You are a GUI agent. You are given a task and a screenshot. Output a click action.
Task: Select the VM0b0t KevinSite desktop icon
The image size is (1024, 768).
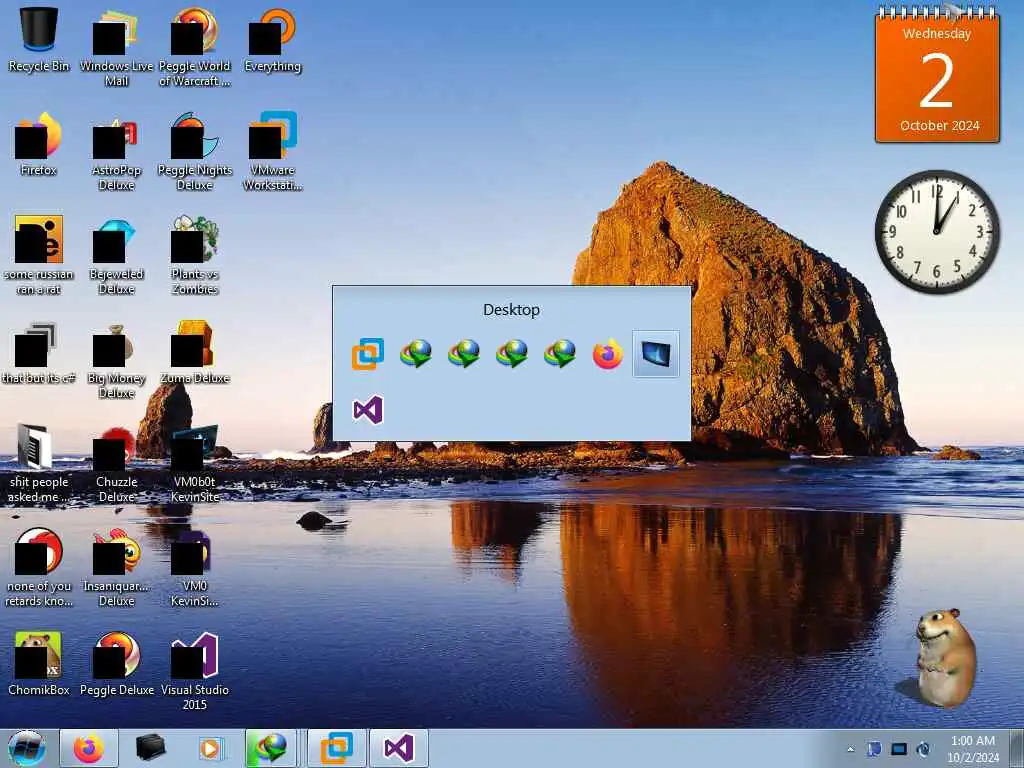tap(195, 464)
